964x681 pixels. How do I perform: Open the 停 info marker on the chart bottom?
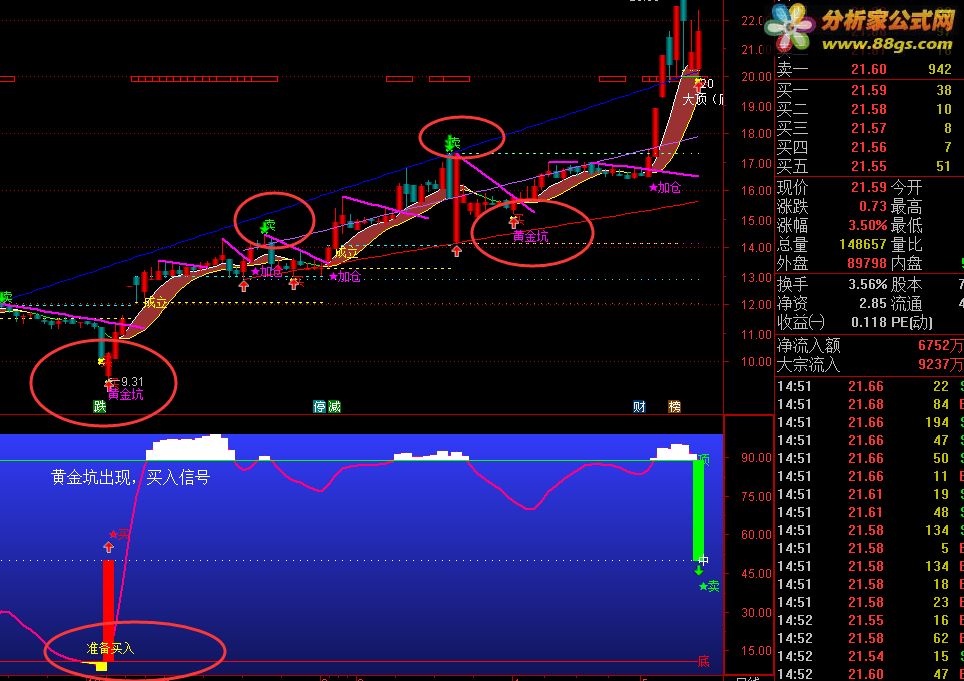pos(320,406)
